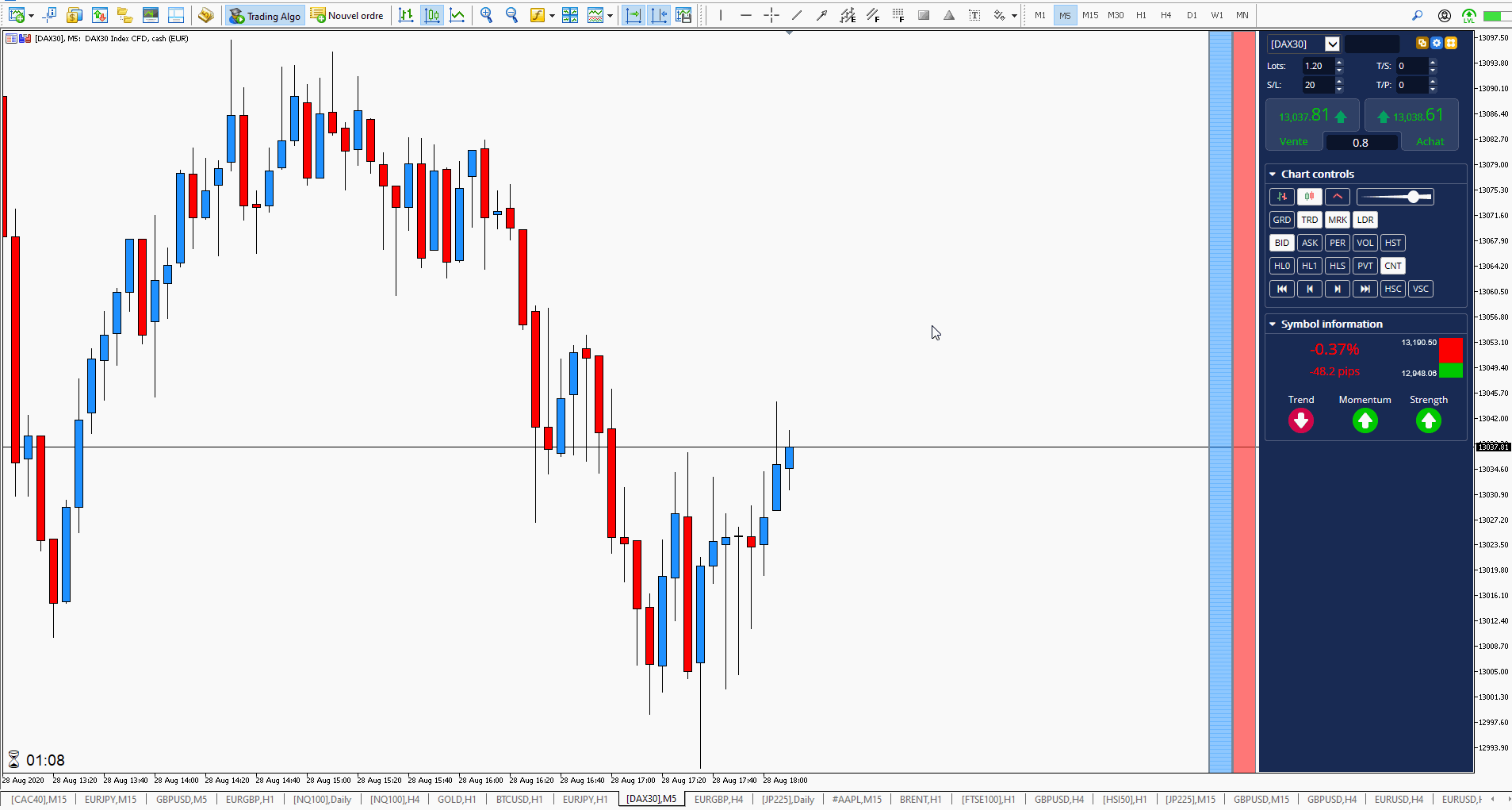
Task: Toggle the chart shift button
Action: (659, 15)
